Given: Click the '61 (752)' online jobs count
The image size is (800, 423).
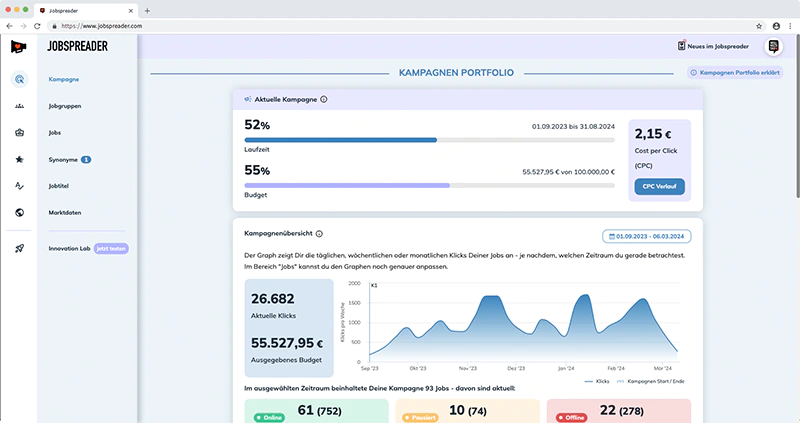Looking at the screenshot, I should 319,410.
